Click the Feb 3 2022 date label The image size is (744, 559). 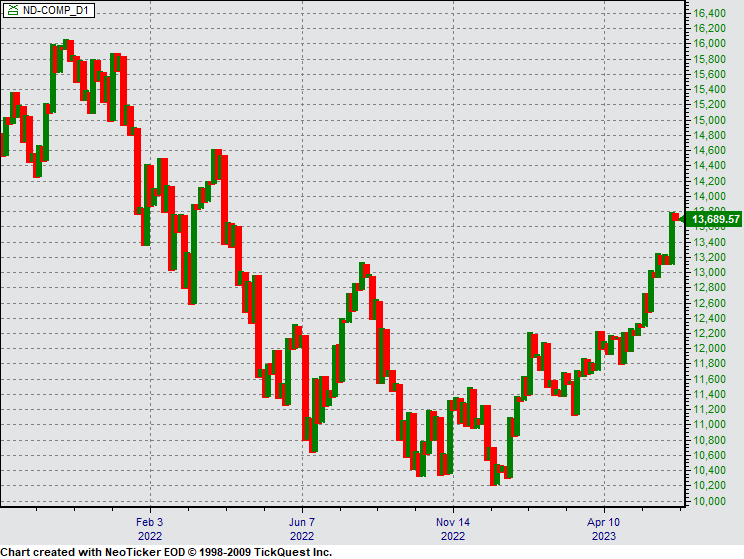(x=149, y=528)
